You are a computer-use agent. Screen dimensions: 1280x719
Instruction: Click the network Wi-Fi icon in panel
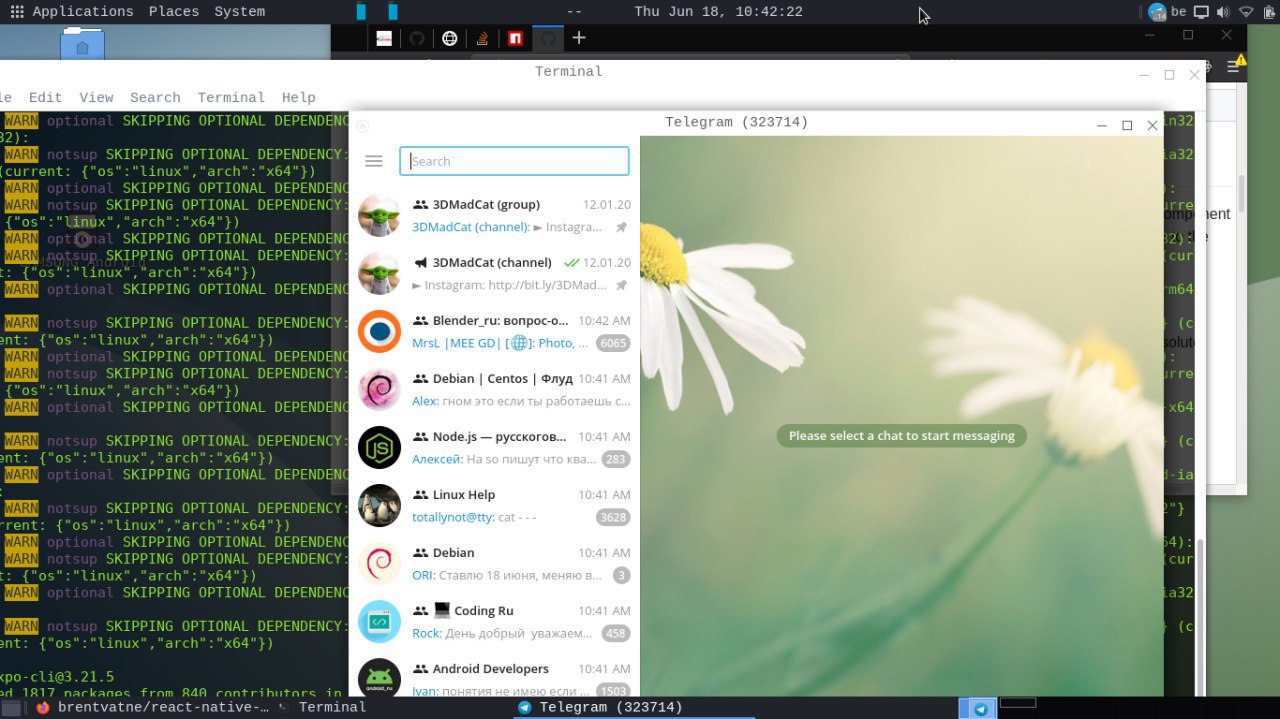(x=1246, y=12)
